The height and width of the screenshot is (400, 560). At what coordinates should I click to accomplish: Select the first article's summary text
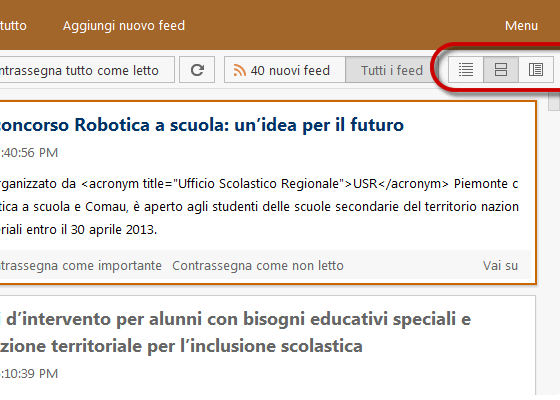click(x=259, y=206)
